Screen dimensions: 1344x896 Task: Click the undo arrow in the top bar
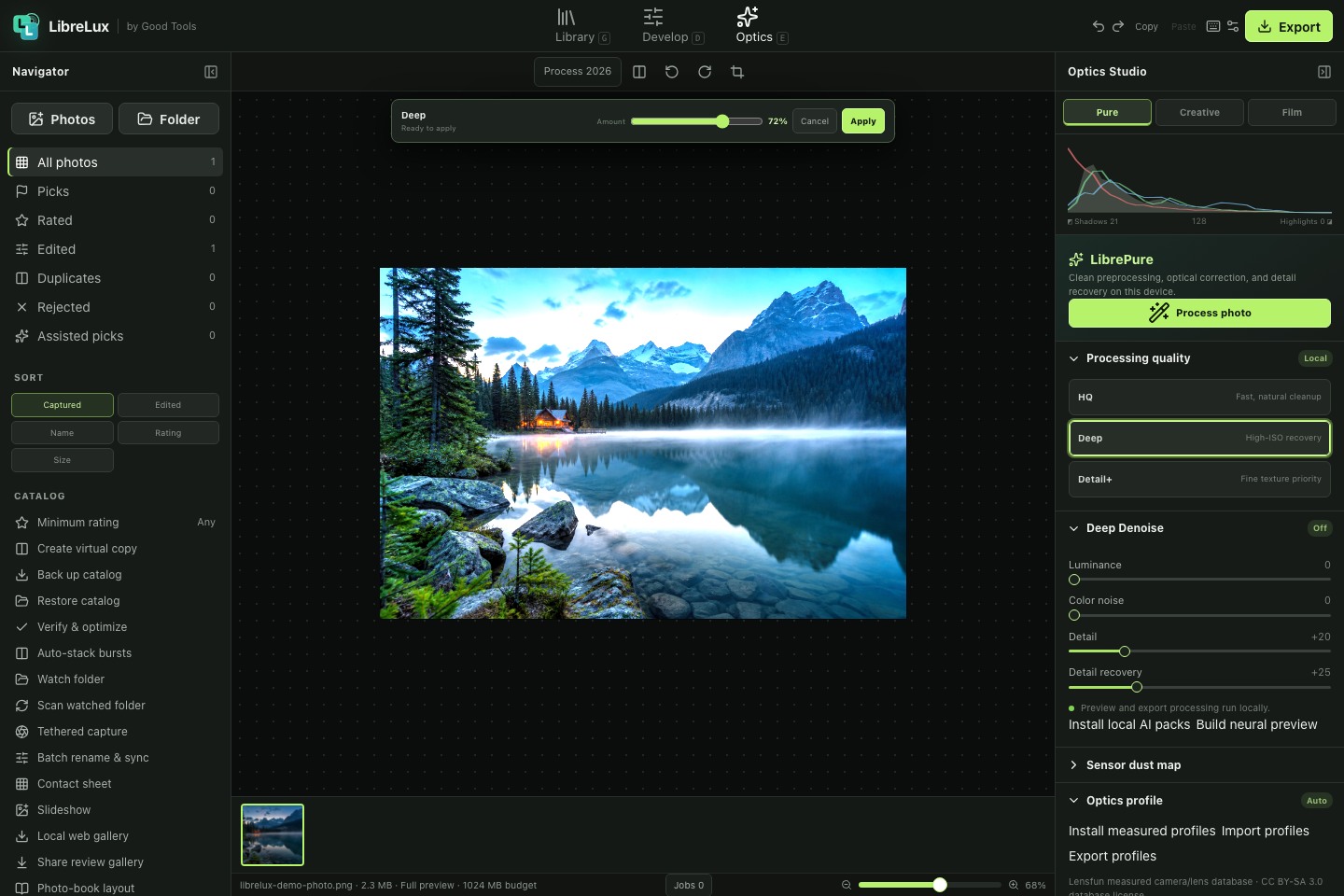(1099, 26)
